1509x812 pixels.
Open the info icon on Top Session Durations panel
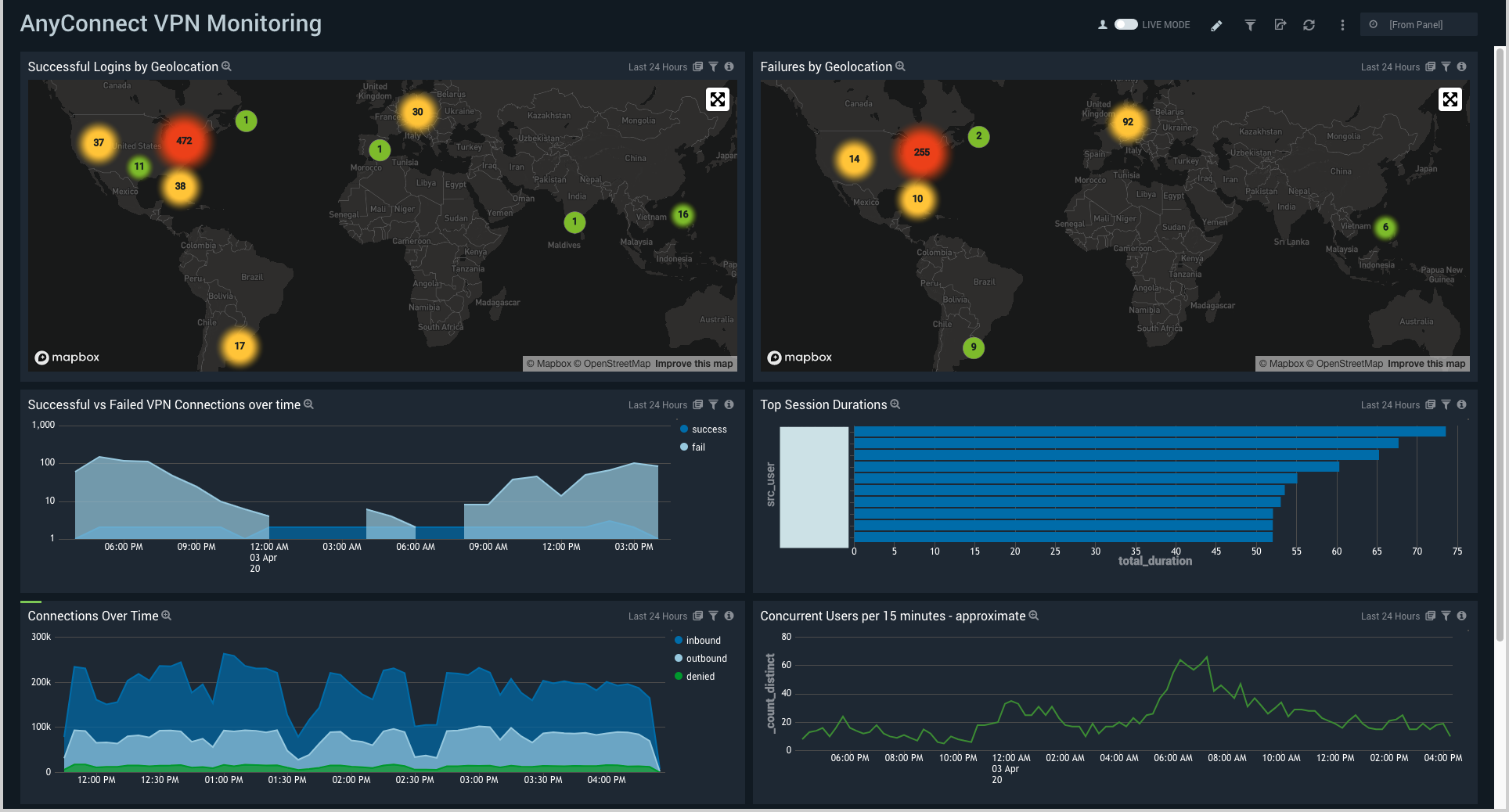pyautogui.click(x=1461, y=404)
